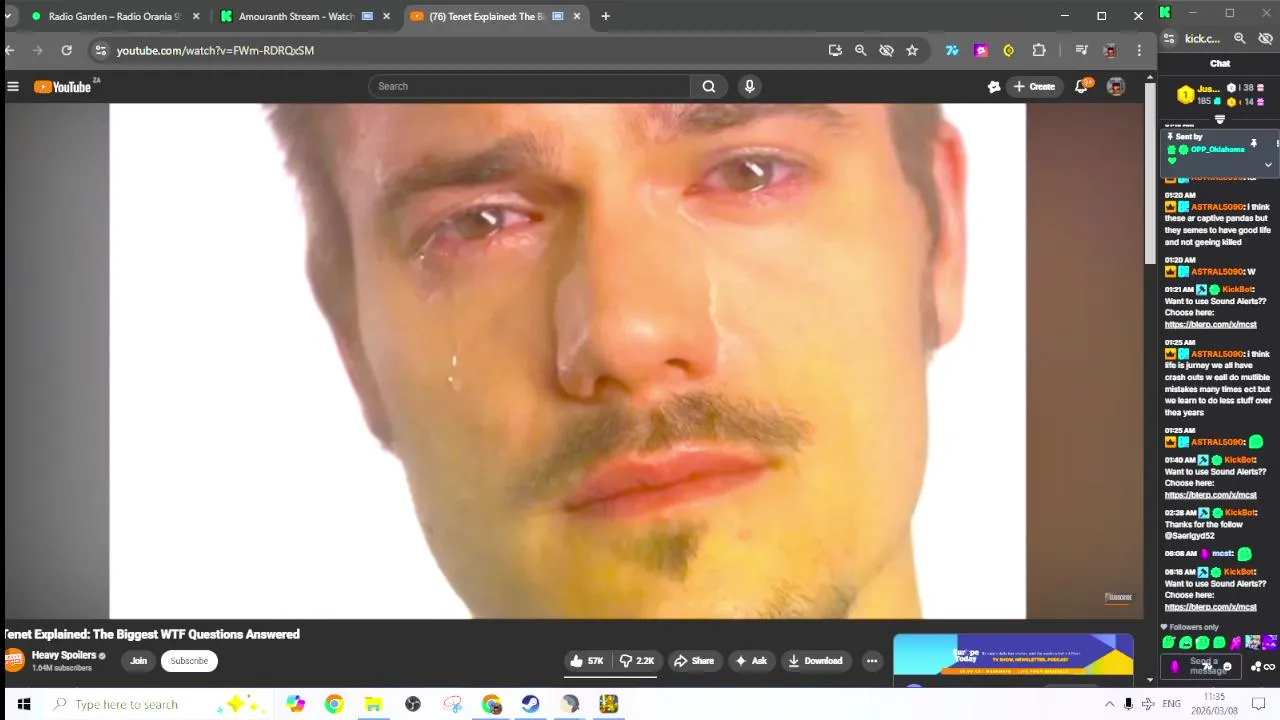Reload the YouTube page
1280x720 pixels.
coord(66,50)
